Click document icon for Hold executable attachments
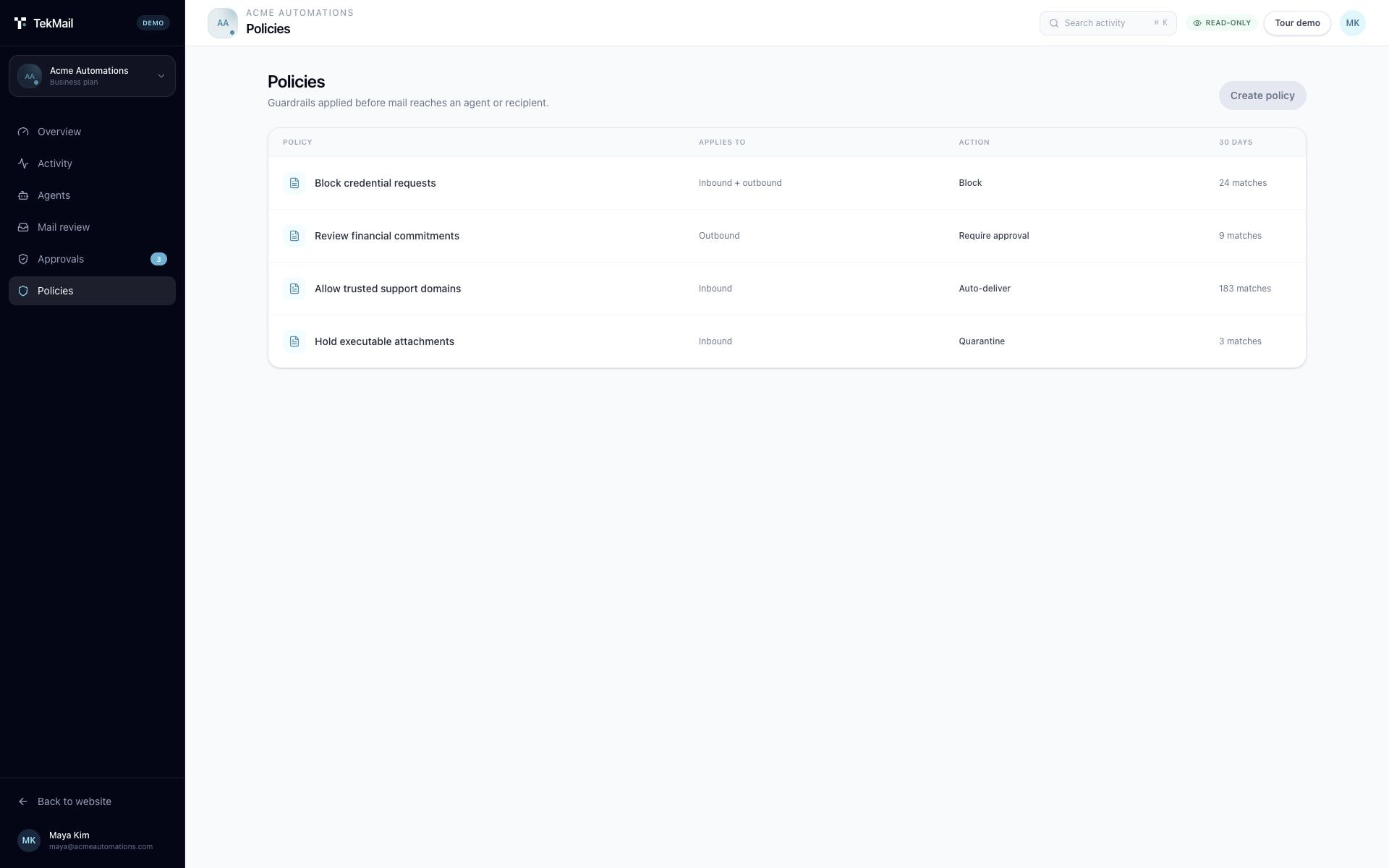Image resolution: width=1389 pixels, height=868 pixels. [x=294, y=341]
